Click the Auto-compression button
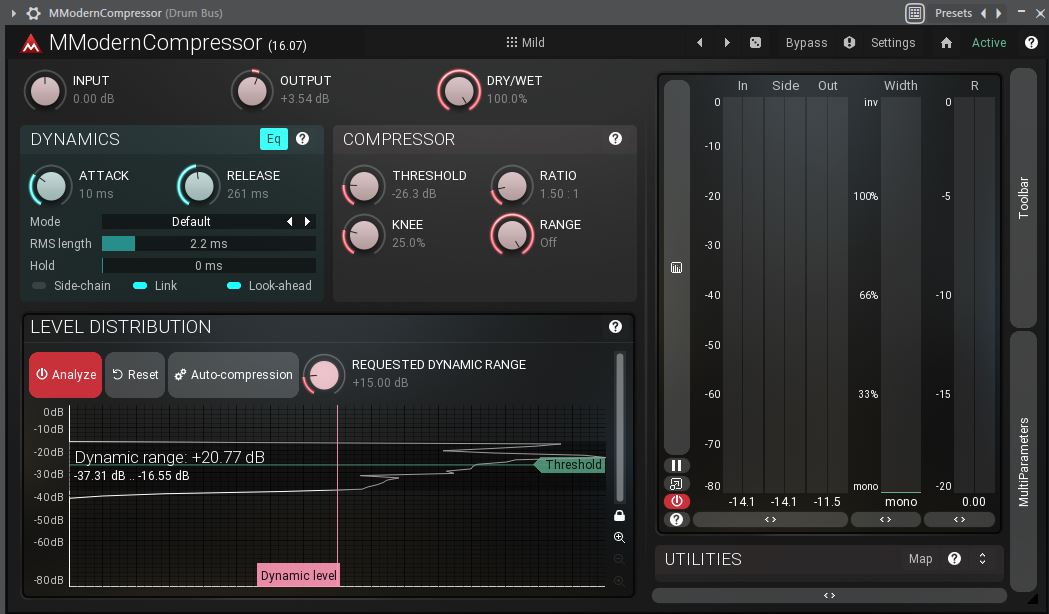 pos(233,375)
